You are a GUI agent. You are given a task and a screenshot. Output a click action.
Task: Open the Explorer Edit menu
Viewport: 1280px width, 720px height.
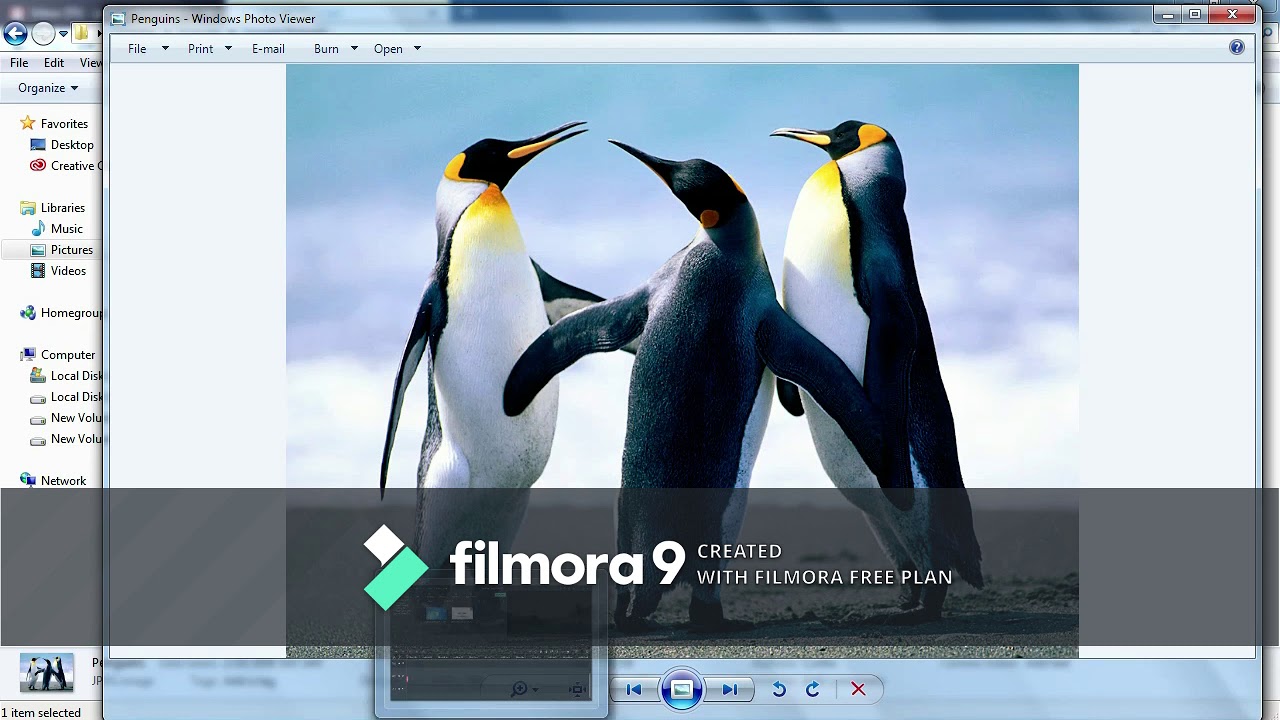coord(54,63)
